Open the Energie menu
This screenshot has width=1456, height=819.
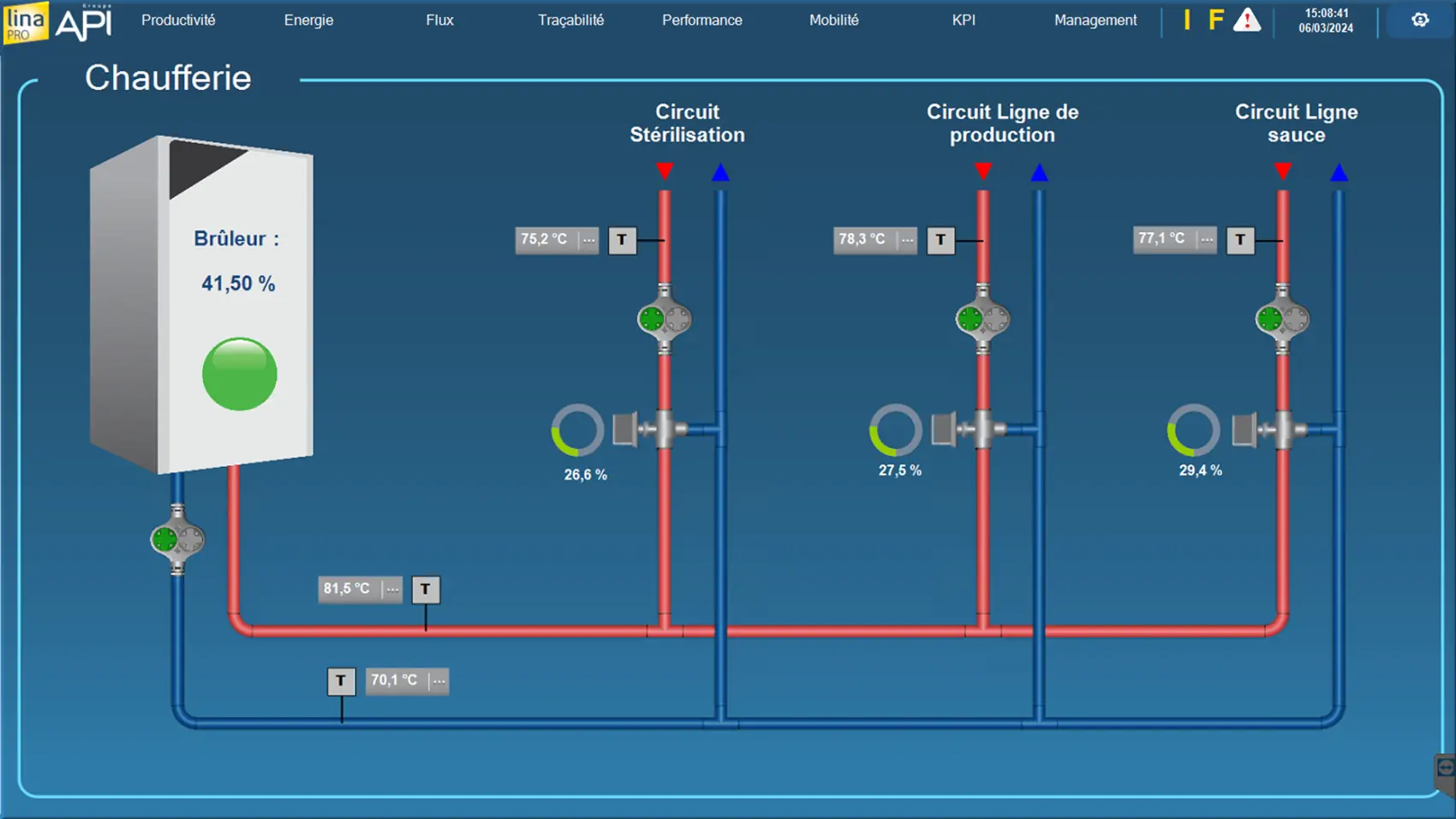pyautogui.click(x=308, y=21)
